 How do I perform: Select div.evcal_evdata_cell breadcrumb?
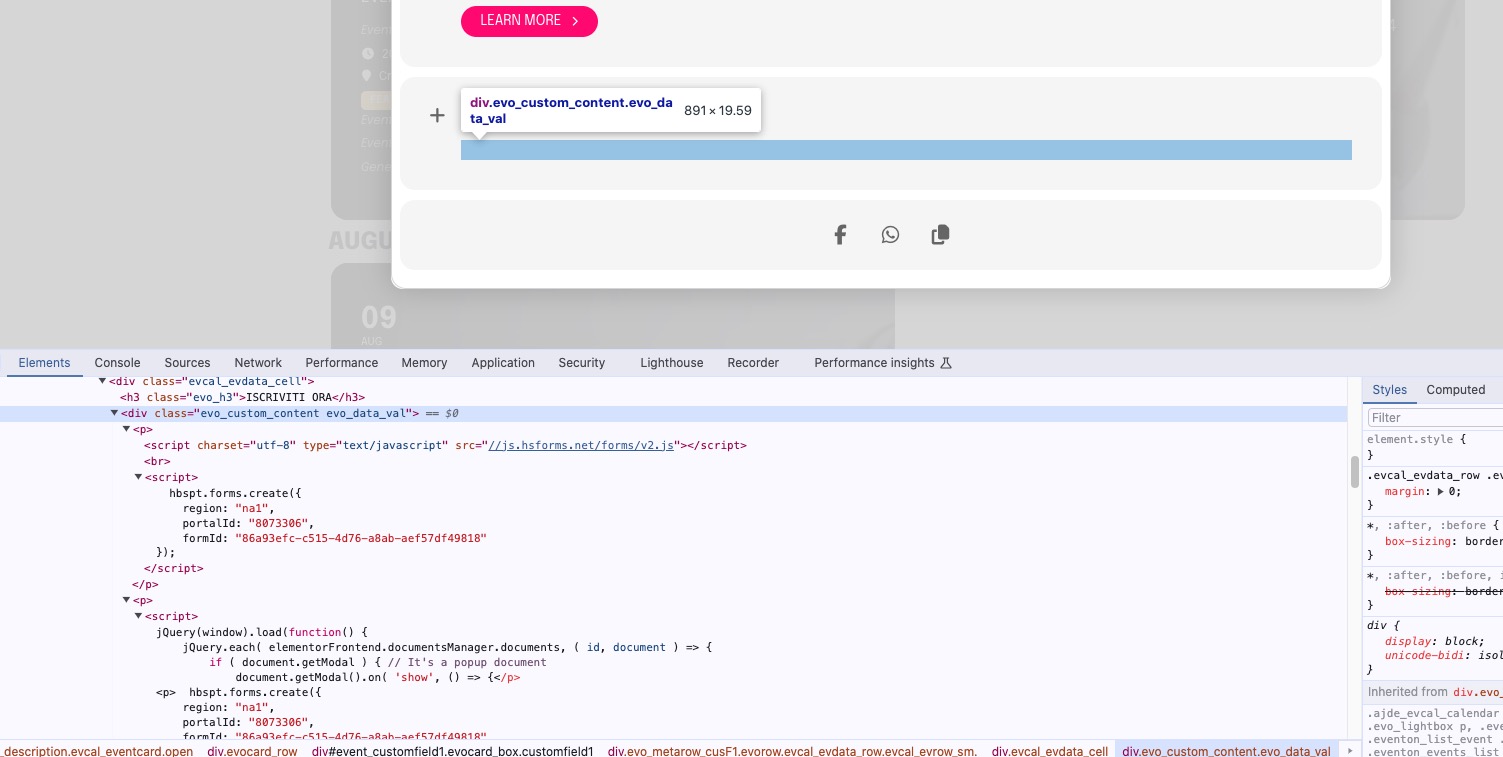coord(1049,751)
